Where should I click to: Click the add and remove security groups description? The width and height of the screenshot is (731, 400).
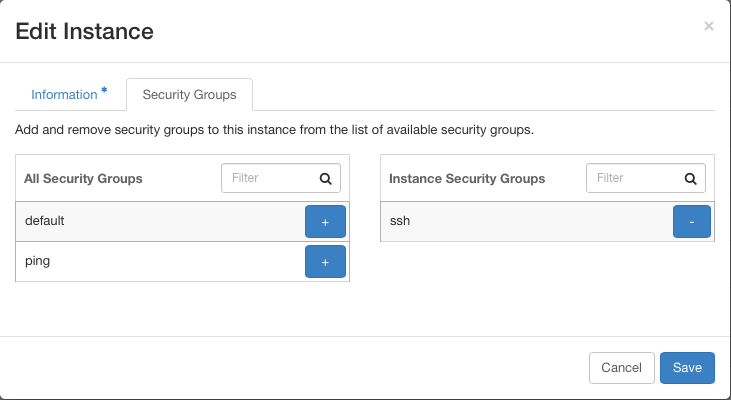275,130
